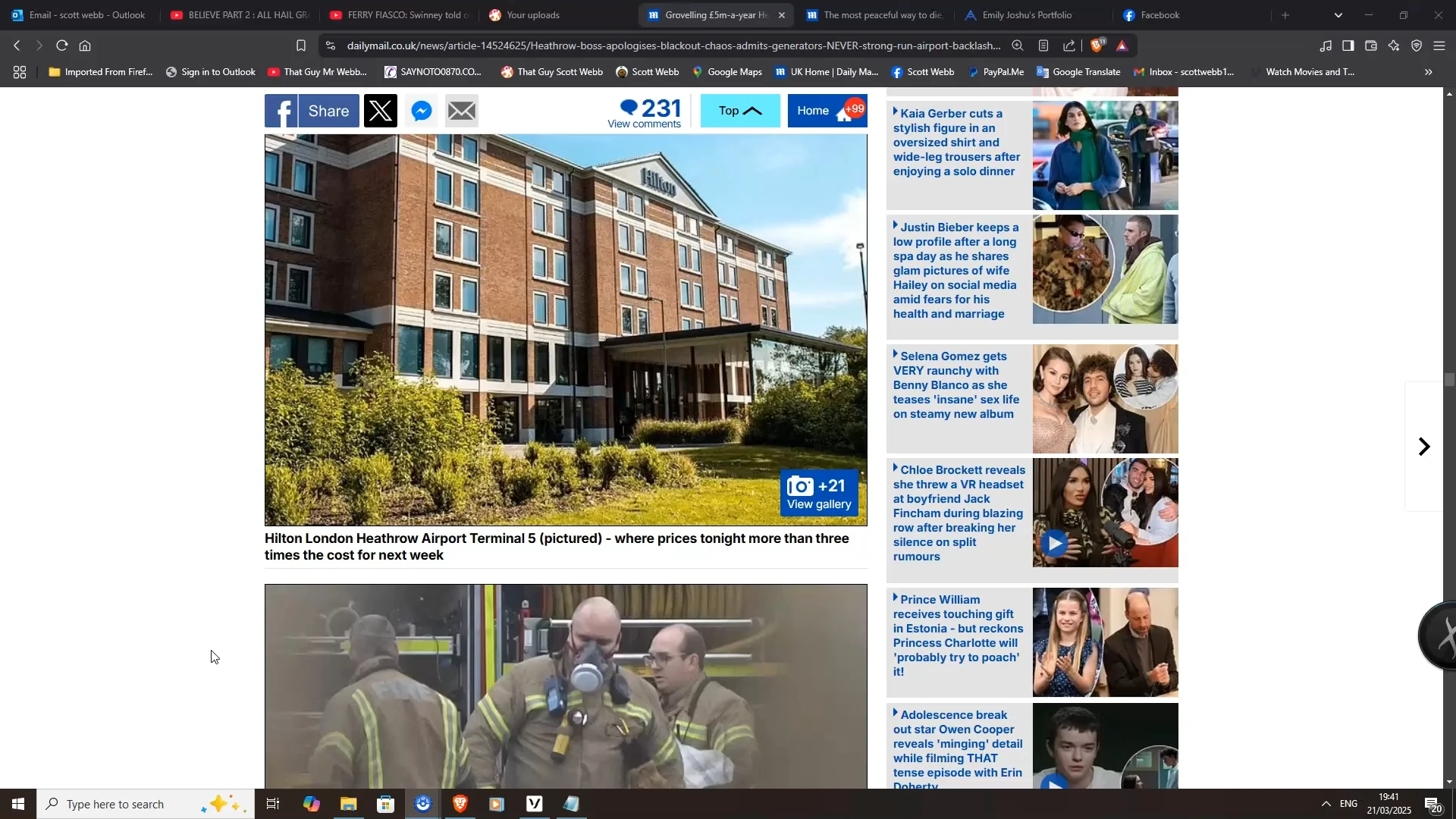Go to Home button with +99 badge
Viewport: 1456px width, 819px height.
[827, 111]
